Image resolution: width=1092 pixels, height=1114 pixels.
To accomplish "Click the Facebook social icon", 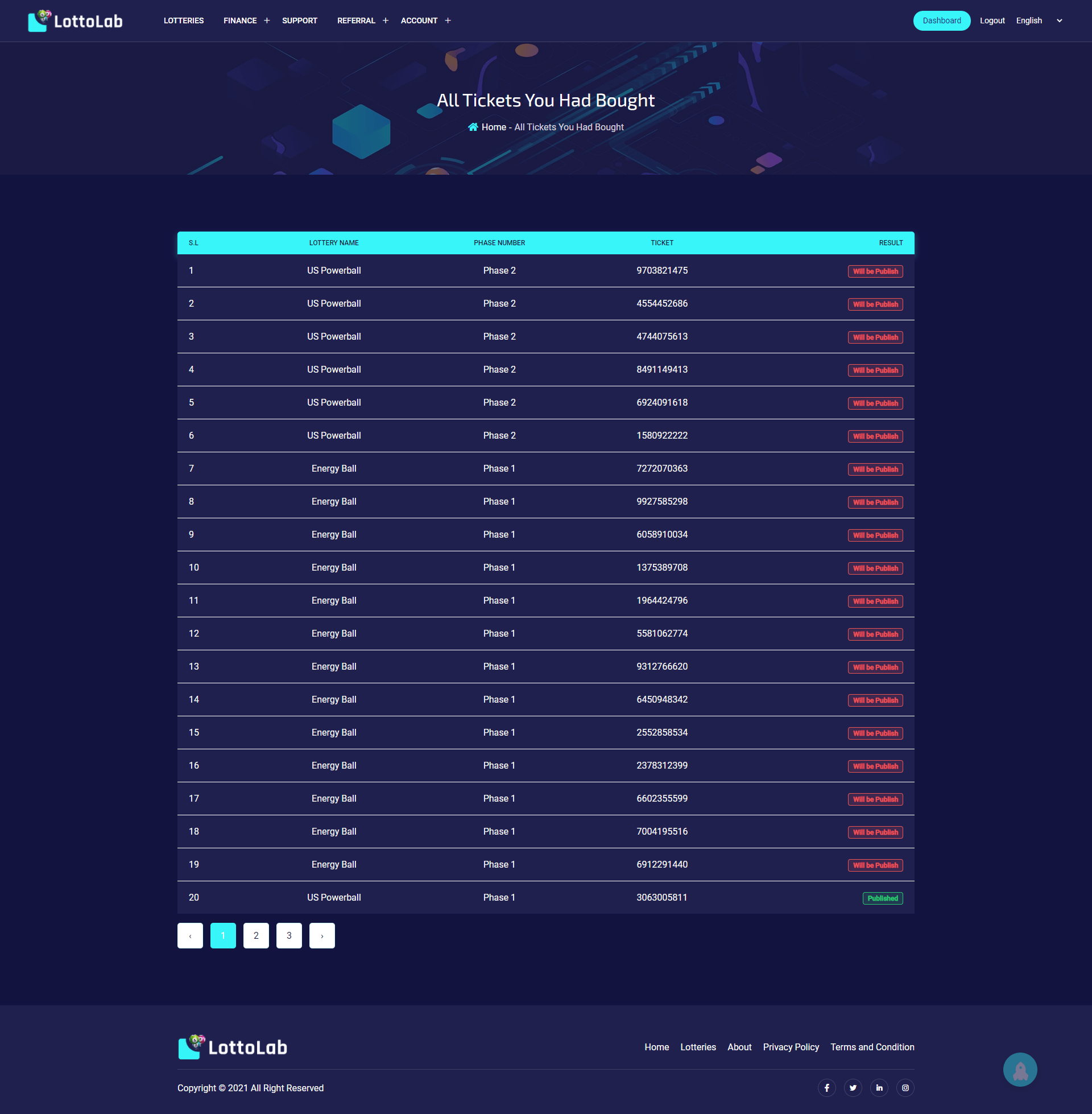I will click(x=828, y=1087).
